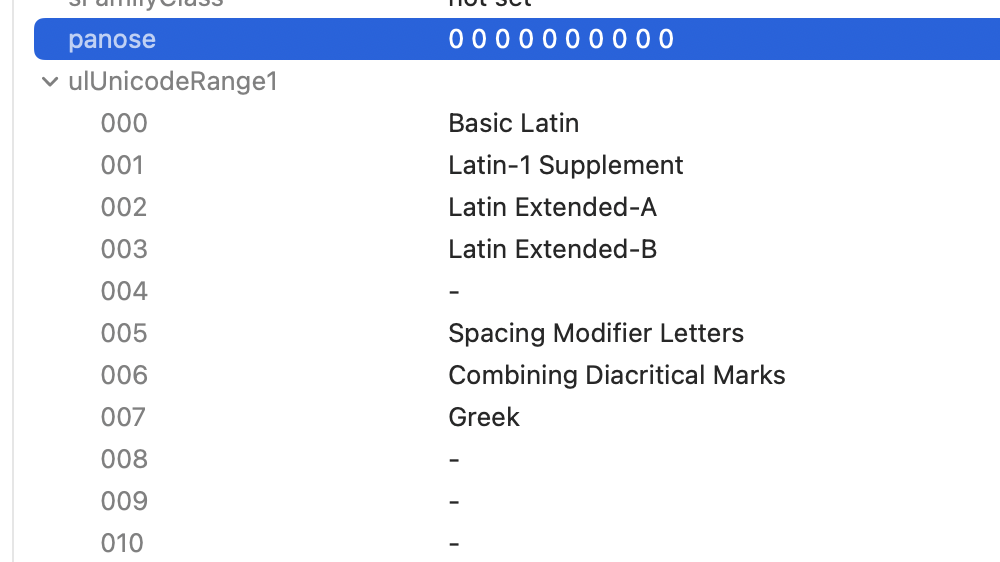Click the Latin Extended-B value
Image resolution: width=1000 pixels, height=562 pixels.
point(552,250)
